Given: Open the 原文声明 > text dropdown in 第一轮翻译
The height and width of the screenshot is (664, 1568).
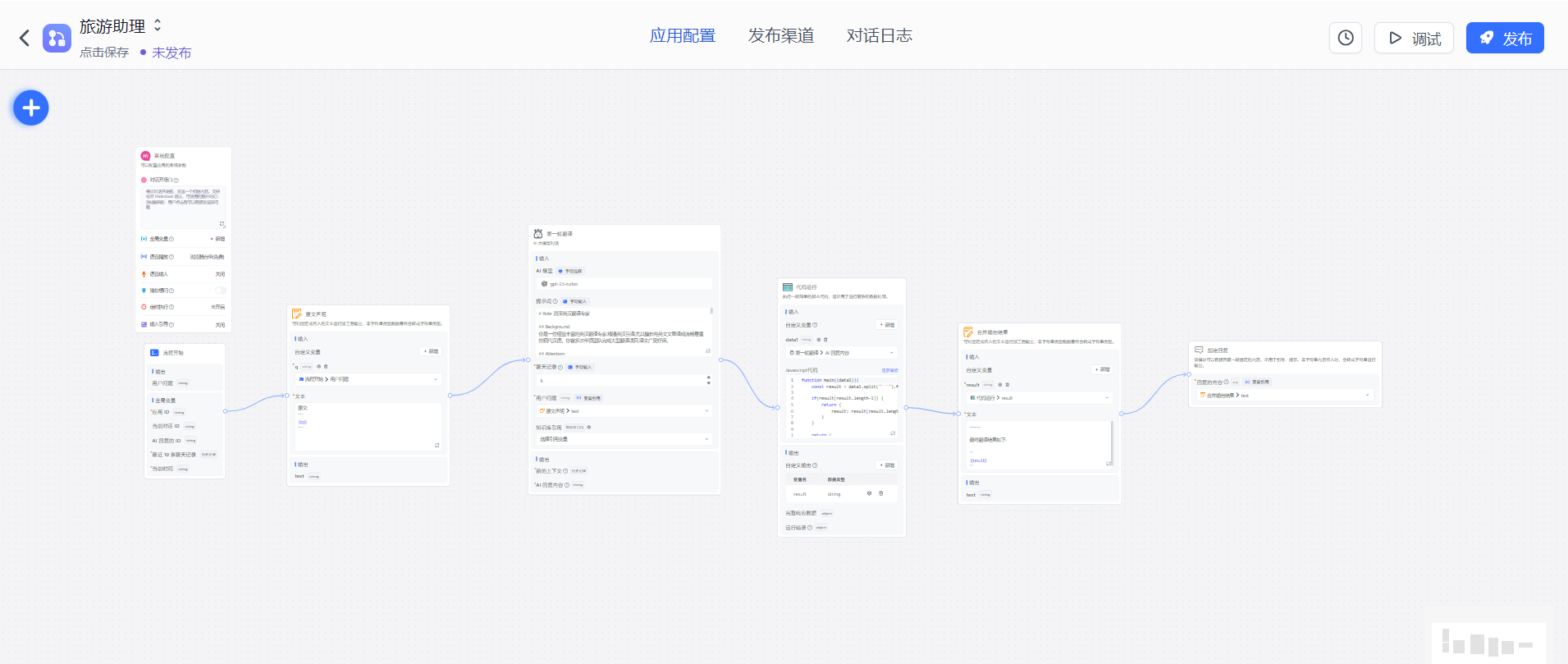Looking at the screenshot, I should click(x=624, y=410).
